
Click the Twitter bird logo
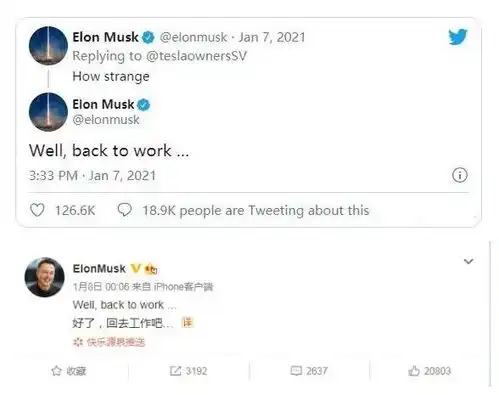pyautogui.click(x=458, y=37)
